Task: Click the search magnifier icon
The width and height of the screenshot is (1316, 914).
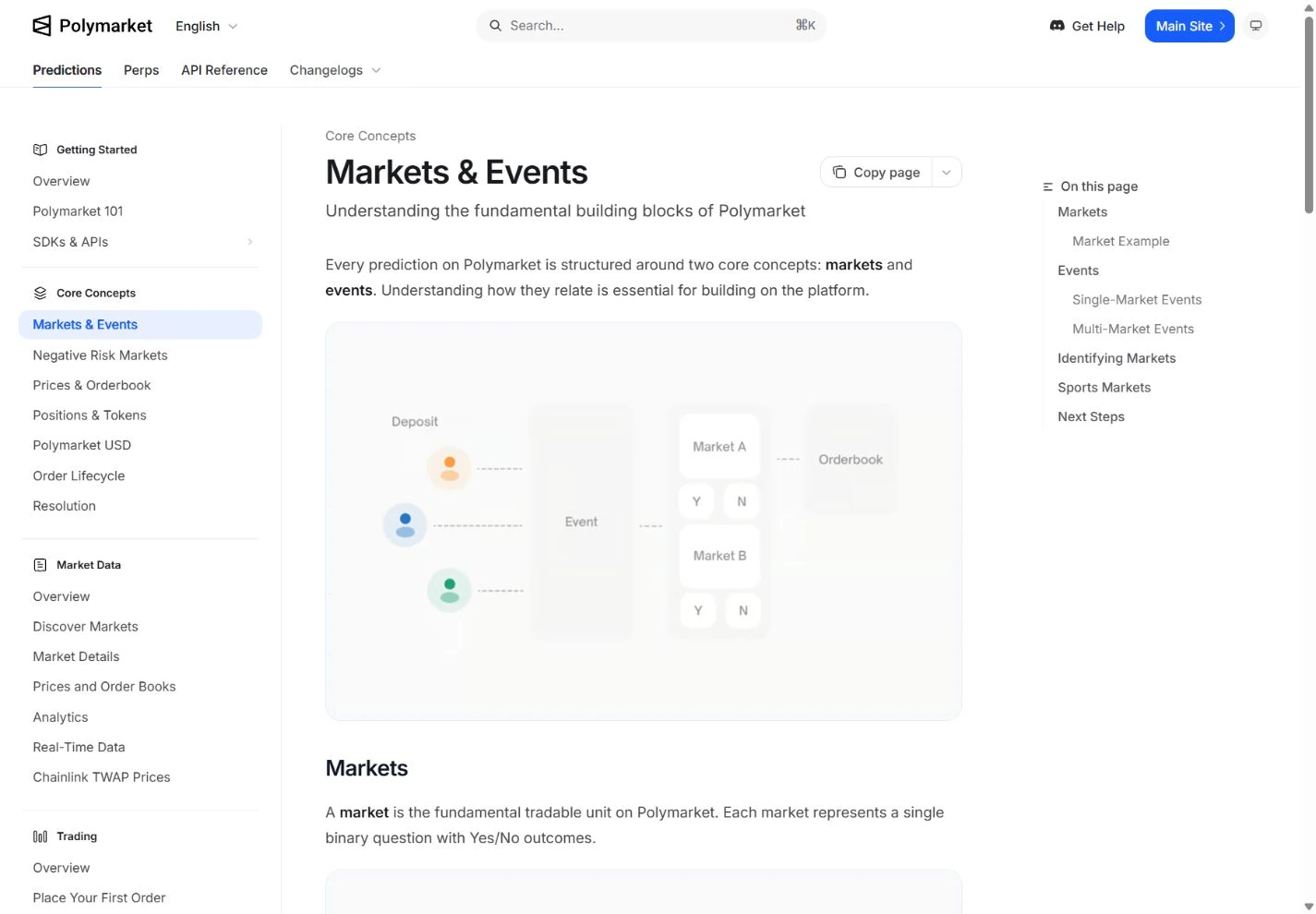Action: (496, 26)
